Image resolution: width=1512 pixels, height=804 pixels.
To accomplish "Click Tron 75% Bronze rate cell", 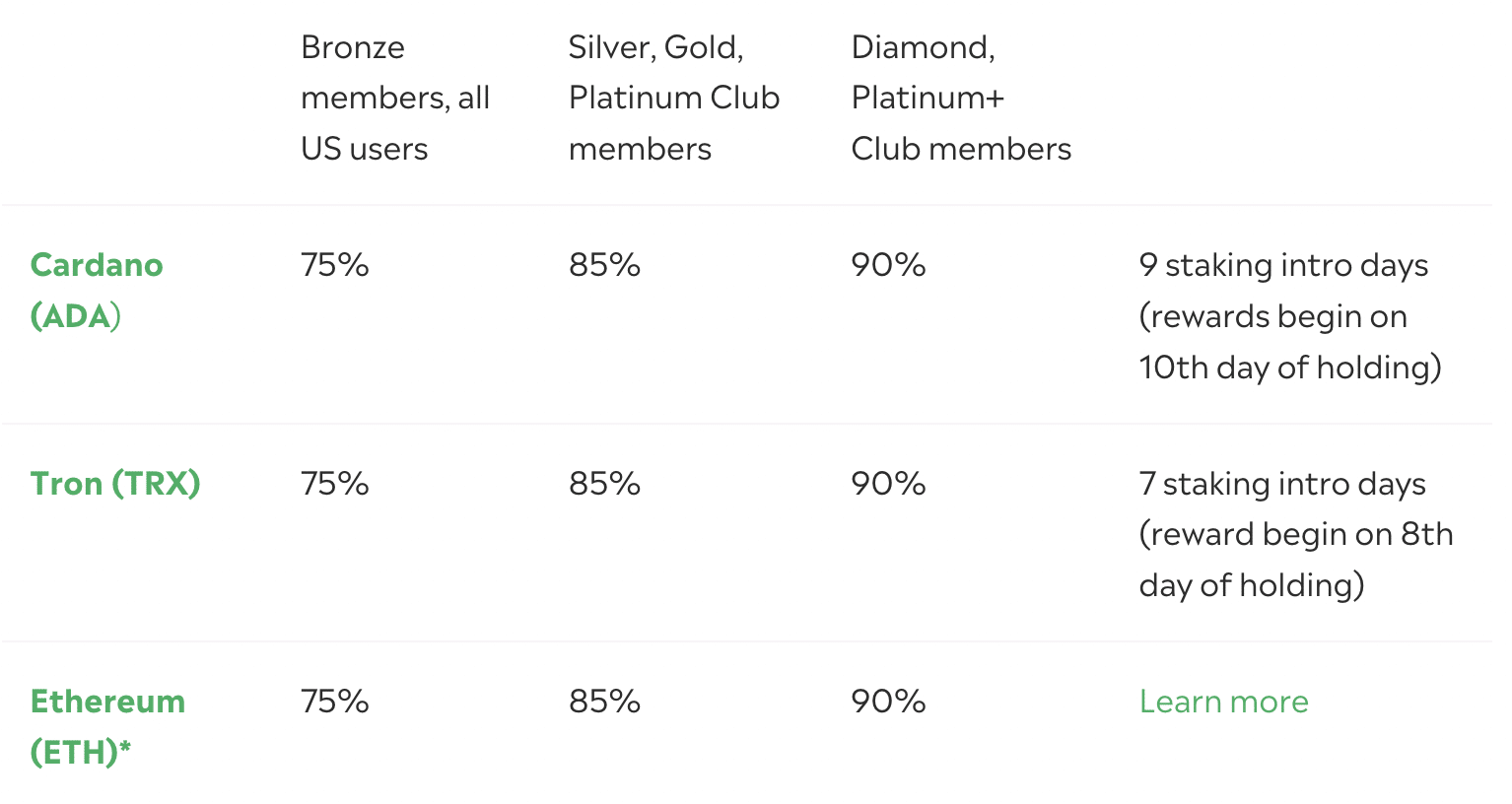I will tap(335, 483).
